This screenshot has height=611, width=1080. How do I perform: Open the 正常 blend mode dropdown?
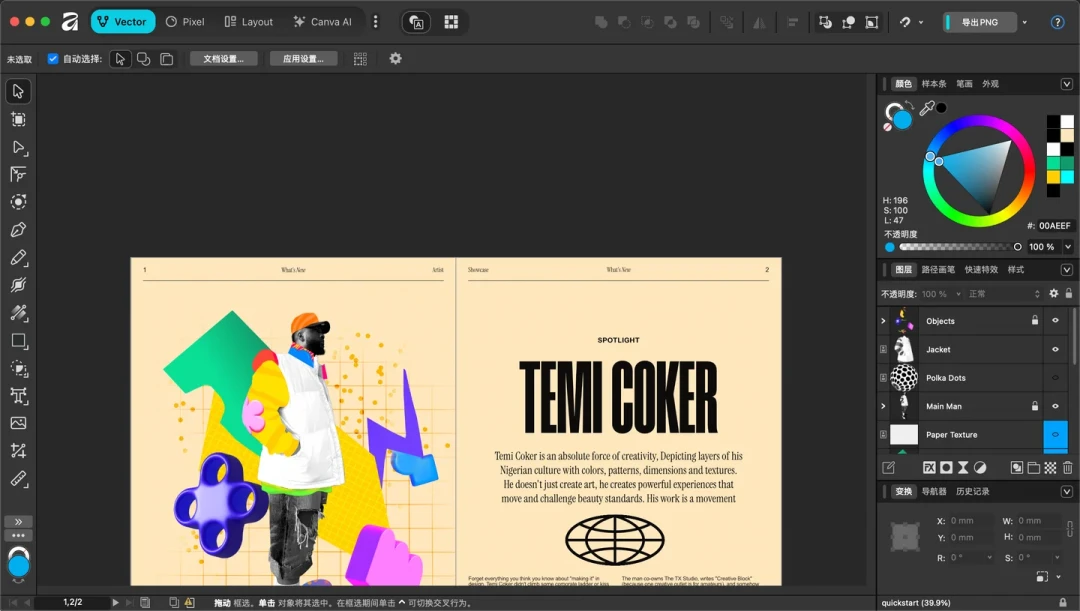(1004, 294)
